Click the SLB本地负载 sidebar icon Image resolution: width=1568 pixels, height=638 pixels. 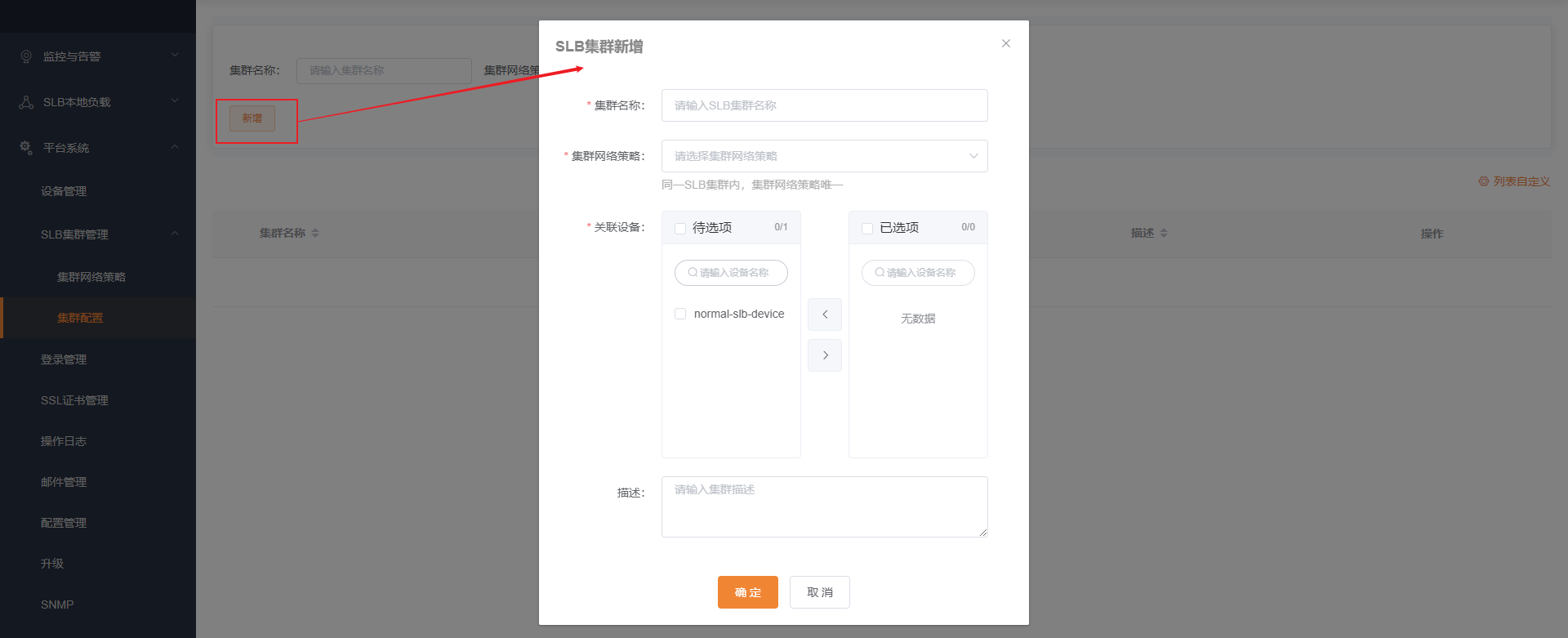(26, 102)
